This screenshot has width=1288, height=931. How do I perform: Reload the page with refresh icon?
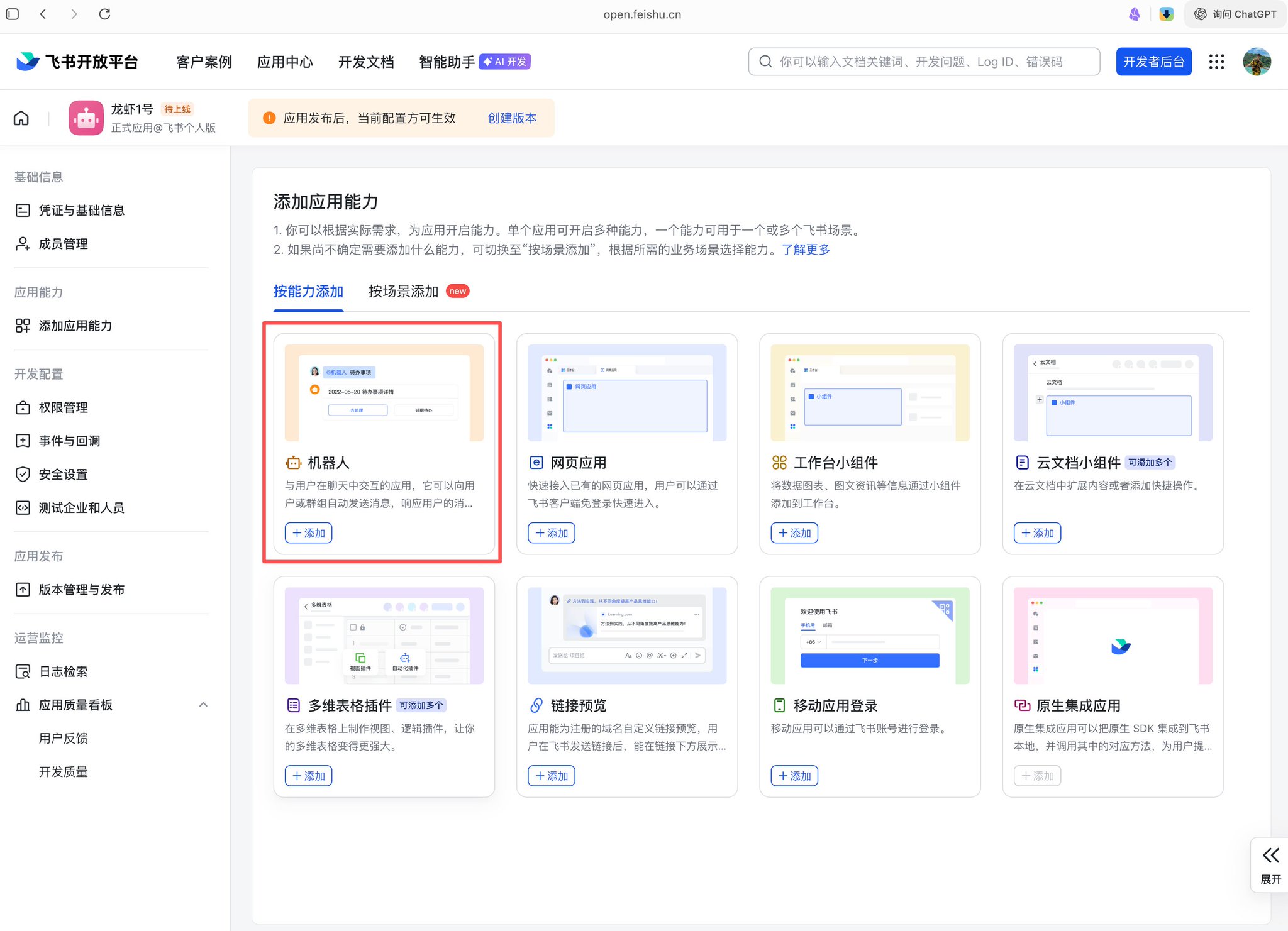[105, 14]
